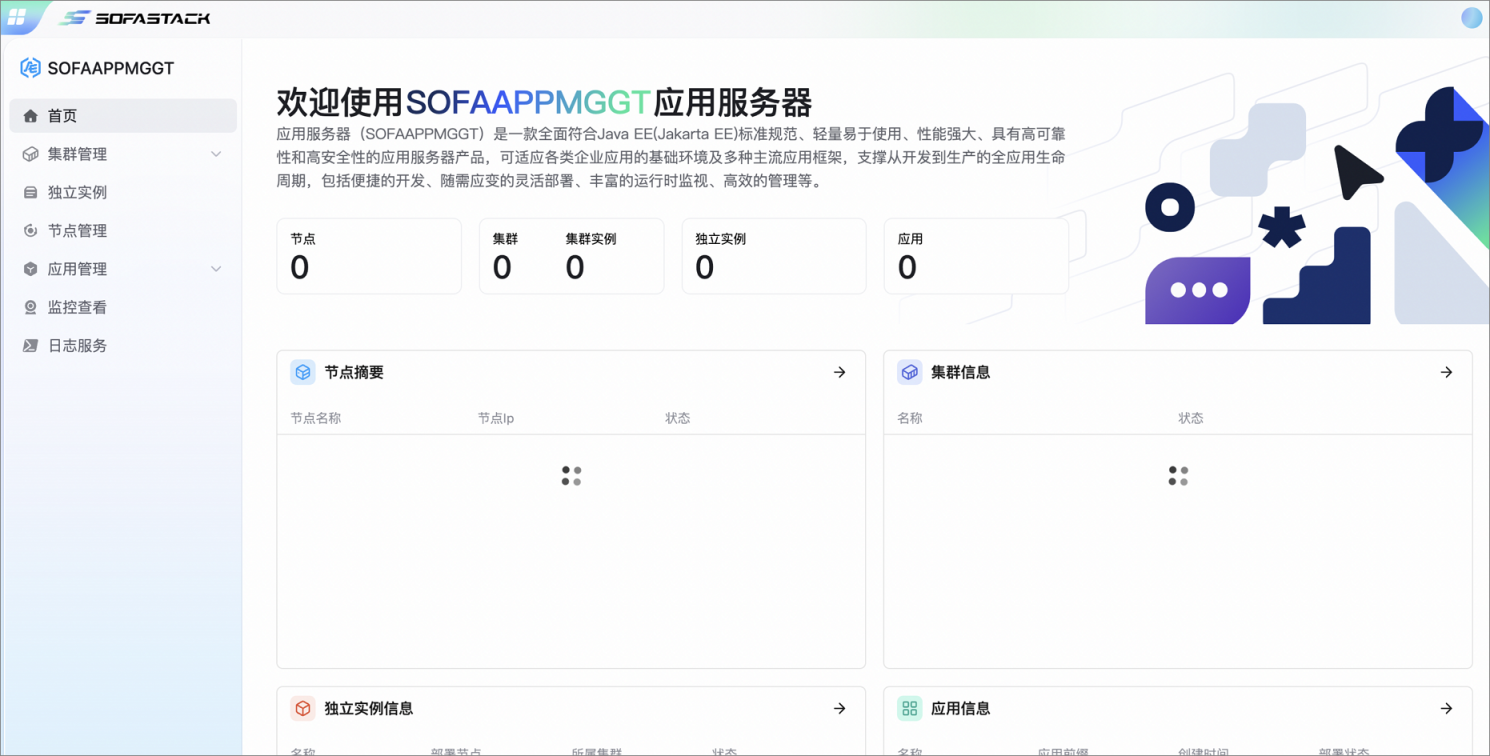Click the 集群实例 count value
The width and height of the screenshot is (1490, 756).
(x=575, y=268)
